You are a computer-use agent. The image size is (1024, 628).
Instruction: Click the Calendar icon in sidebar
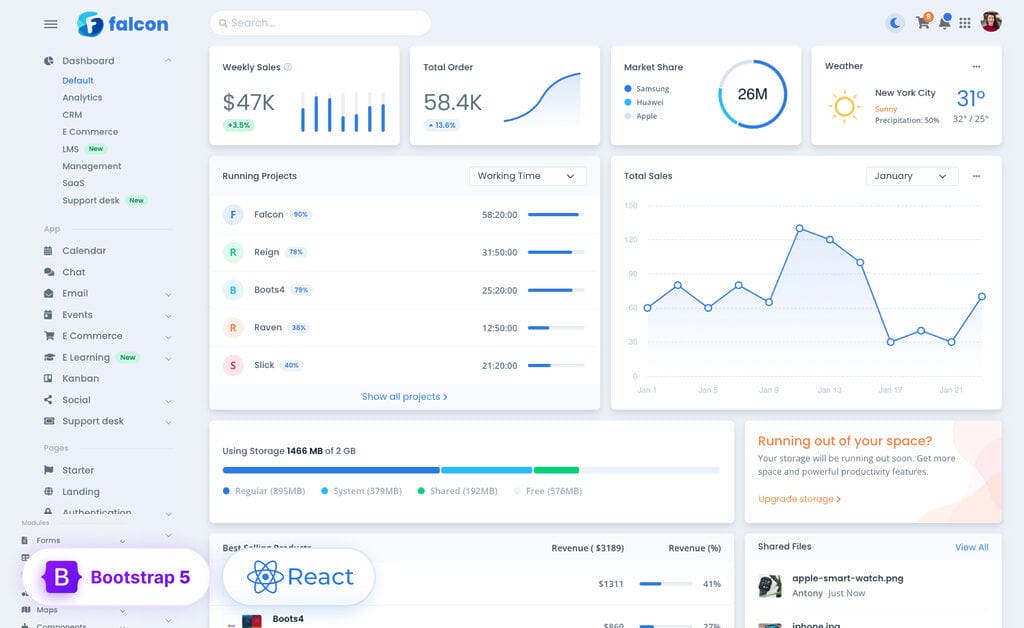(49, 251)
